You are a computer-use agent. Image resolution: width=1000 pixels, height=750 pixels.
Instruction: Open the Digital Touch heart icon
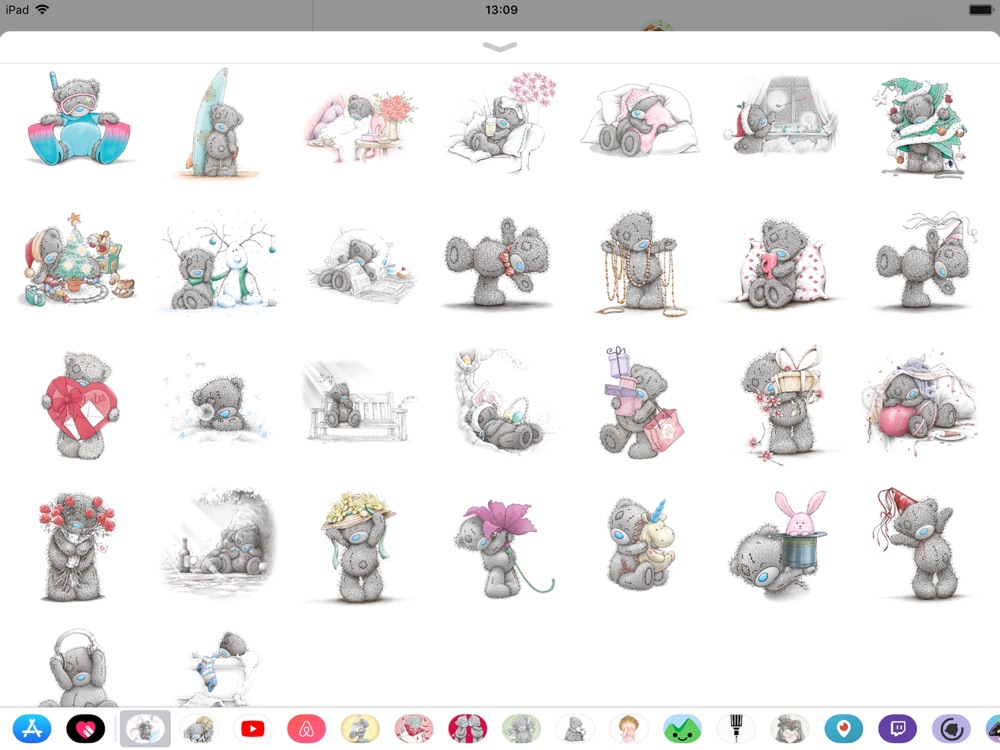pyautogui.click(x=85, y=728)
